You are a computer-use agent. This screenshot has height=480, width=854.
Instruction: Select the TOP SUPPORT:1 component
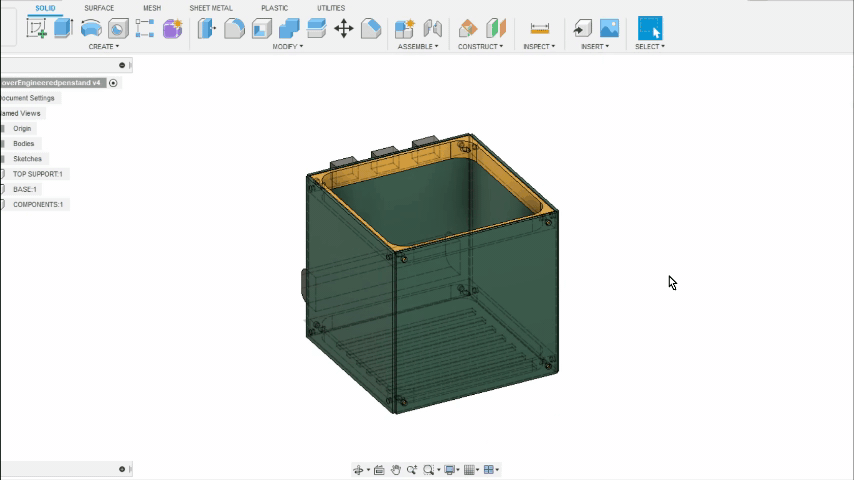pyautogui.click(x=38, y=174)
